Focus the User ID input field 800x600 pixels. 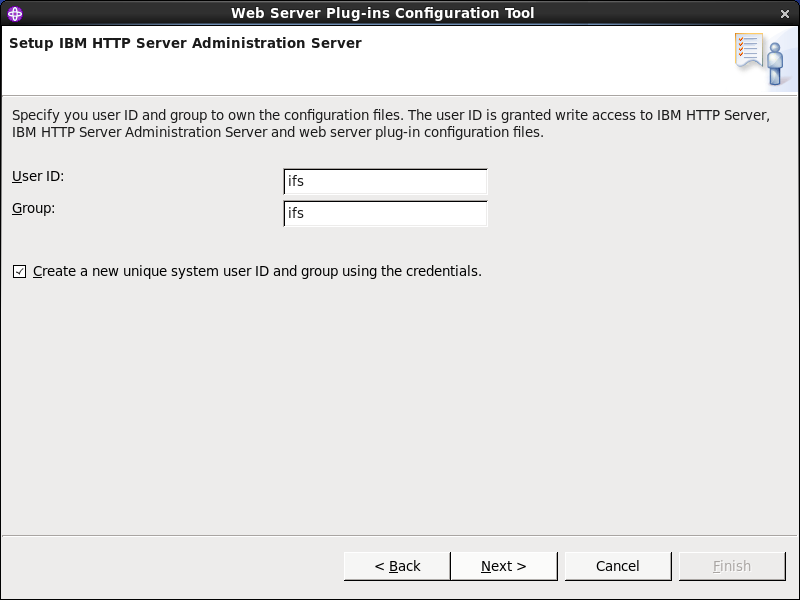pos(385,182)
